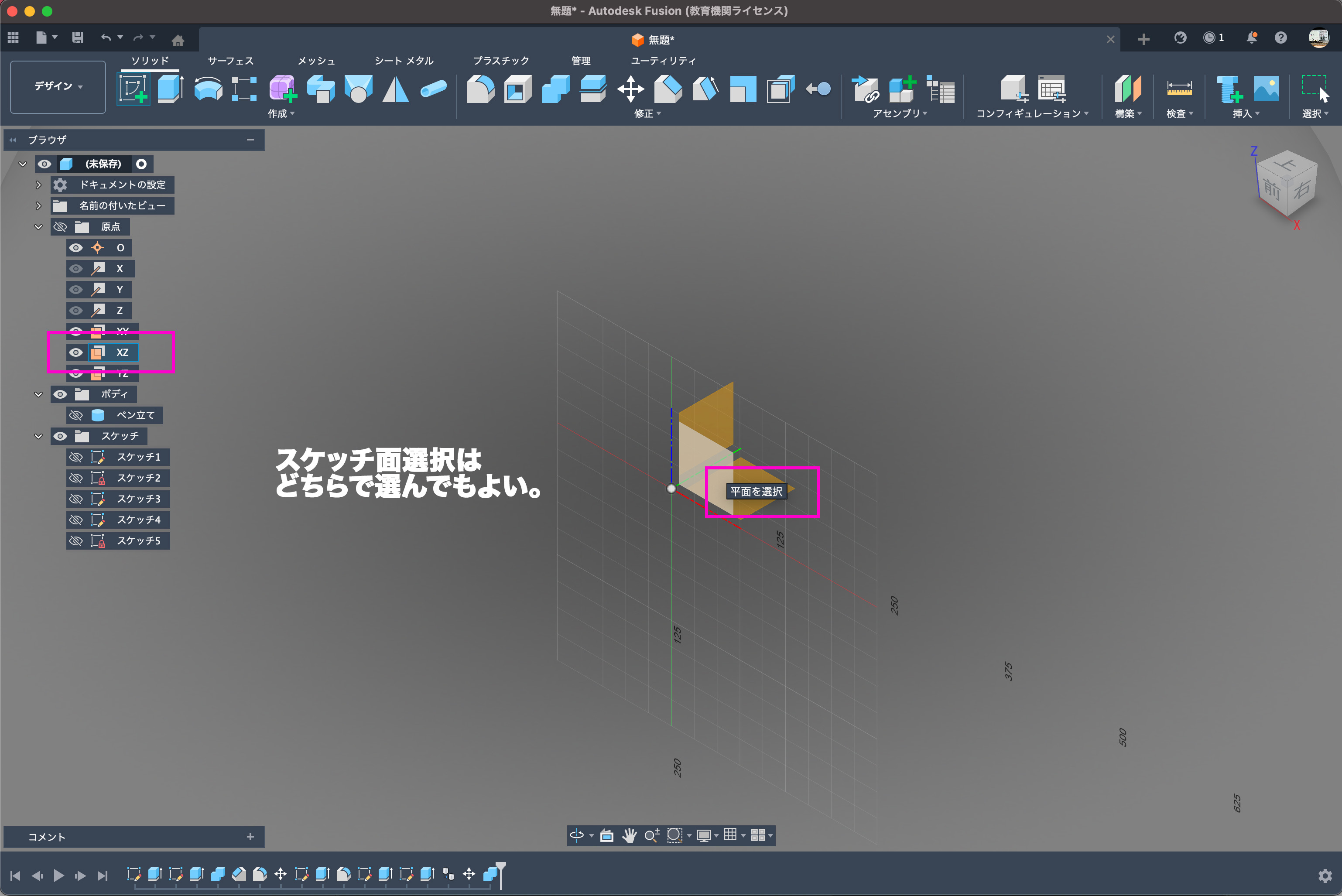Click the Fillet tool in 修正 group

click(x=480, y=89)
